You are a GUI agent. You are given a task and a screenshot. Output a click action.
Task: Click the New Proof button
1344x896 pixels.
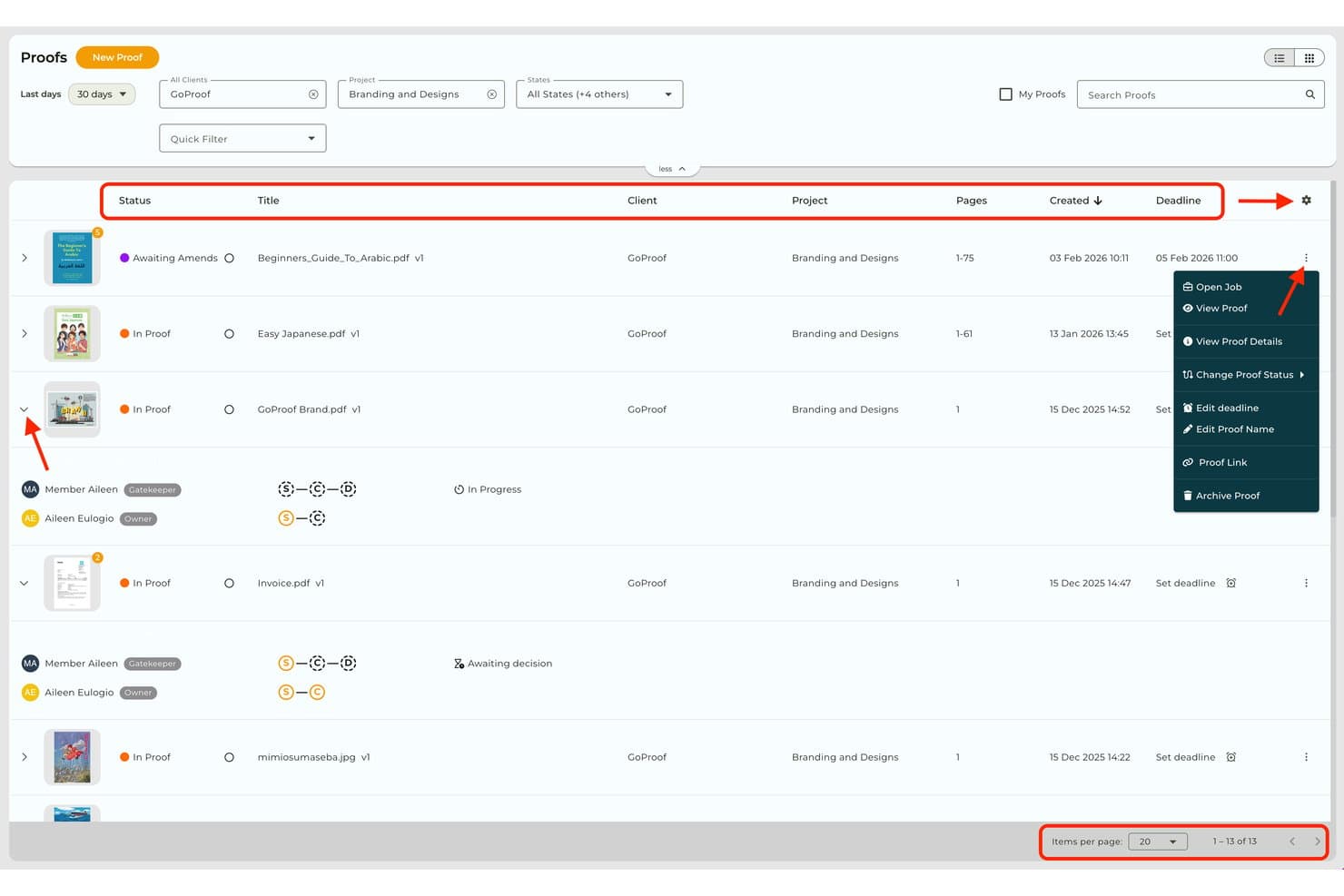tap(117, 57)
